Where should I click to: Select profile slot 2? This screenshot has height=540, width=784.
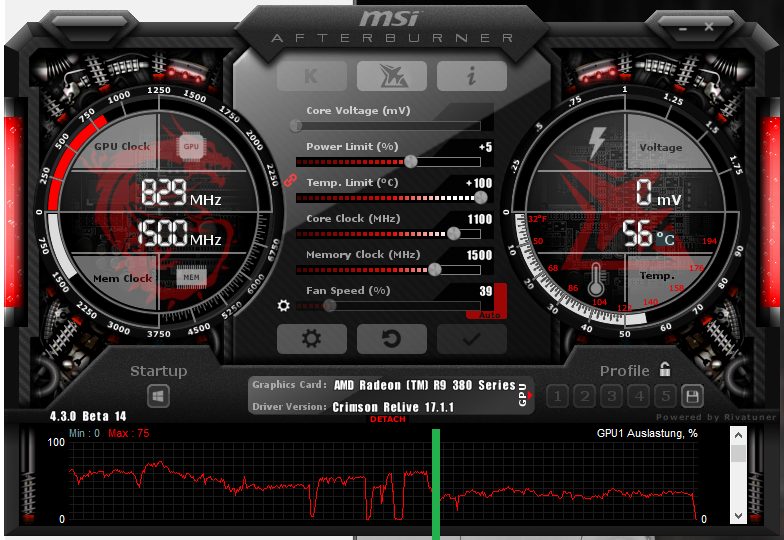(584, 396)
